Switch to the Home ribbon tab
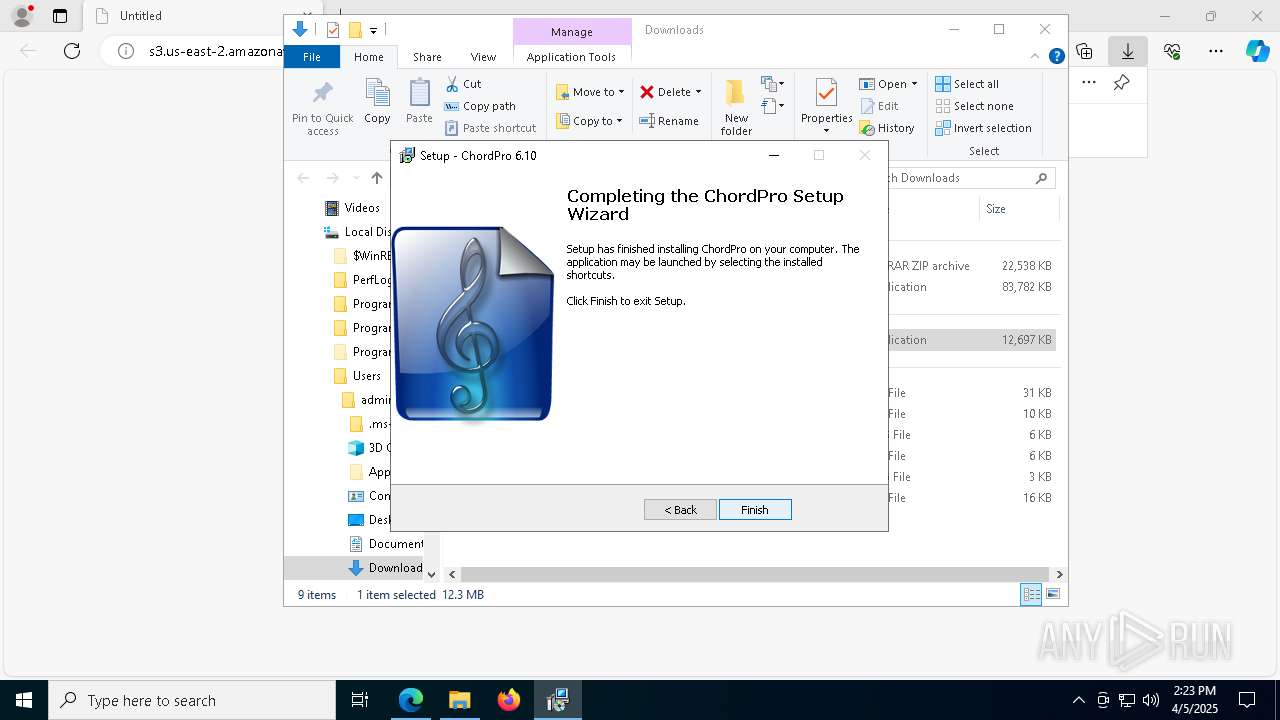 pyautogui.click(x=368, y=57)
